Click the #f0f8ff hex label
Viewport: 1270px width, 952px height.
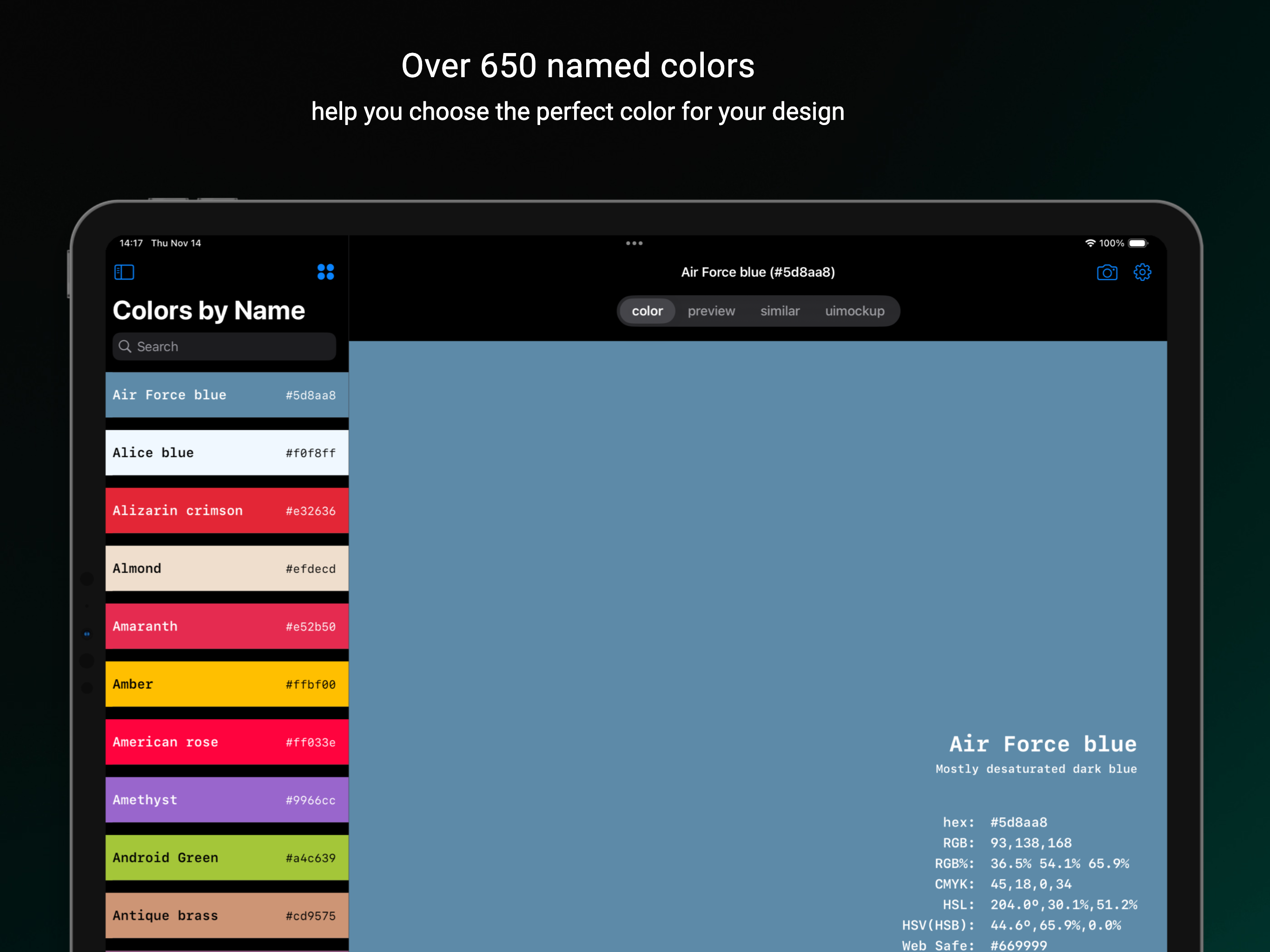tap(311, 453)
